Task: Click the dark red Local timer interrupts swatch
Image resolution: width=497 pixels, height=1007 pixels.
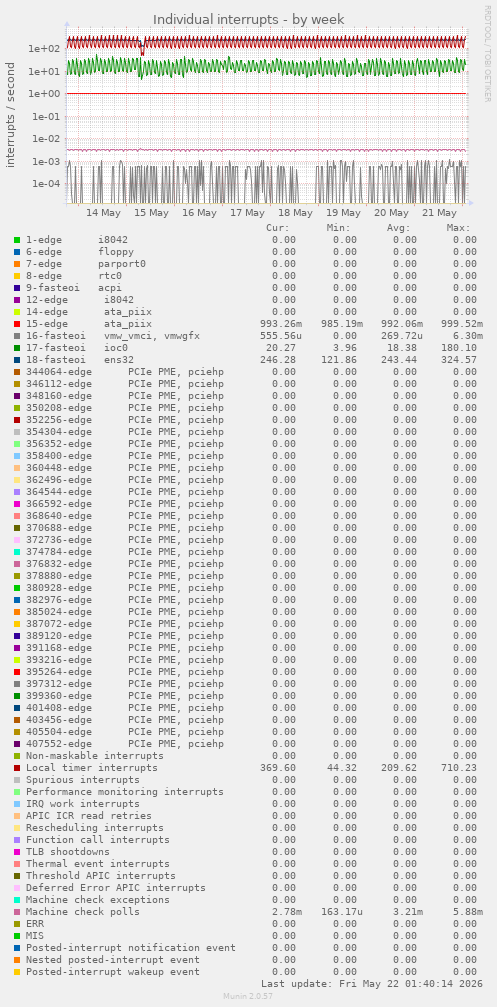Action: (x=17, y=767)
